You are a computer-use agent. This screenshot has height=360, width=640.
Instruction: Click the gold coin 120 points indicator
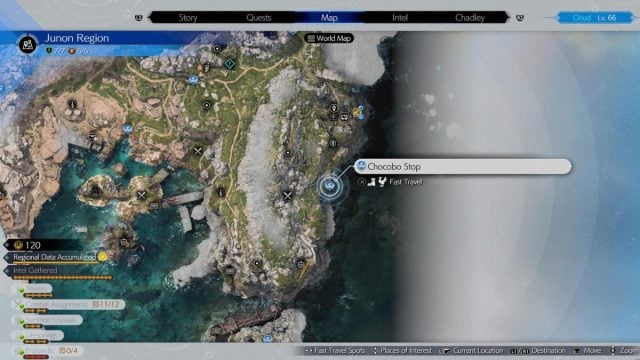[x=28, y=245]
